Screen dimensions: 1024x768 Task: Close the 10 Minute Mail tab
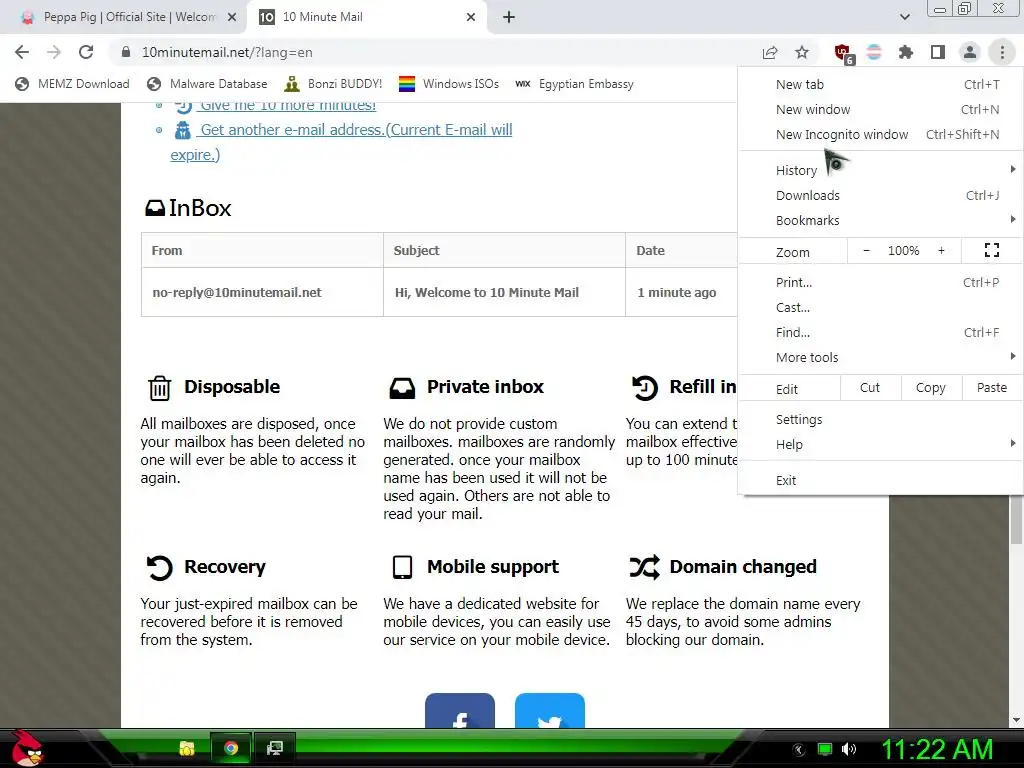pyautogui.click(x=471, y=17)
